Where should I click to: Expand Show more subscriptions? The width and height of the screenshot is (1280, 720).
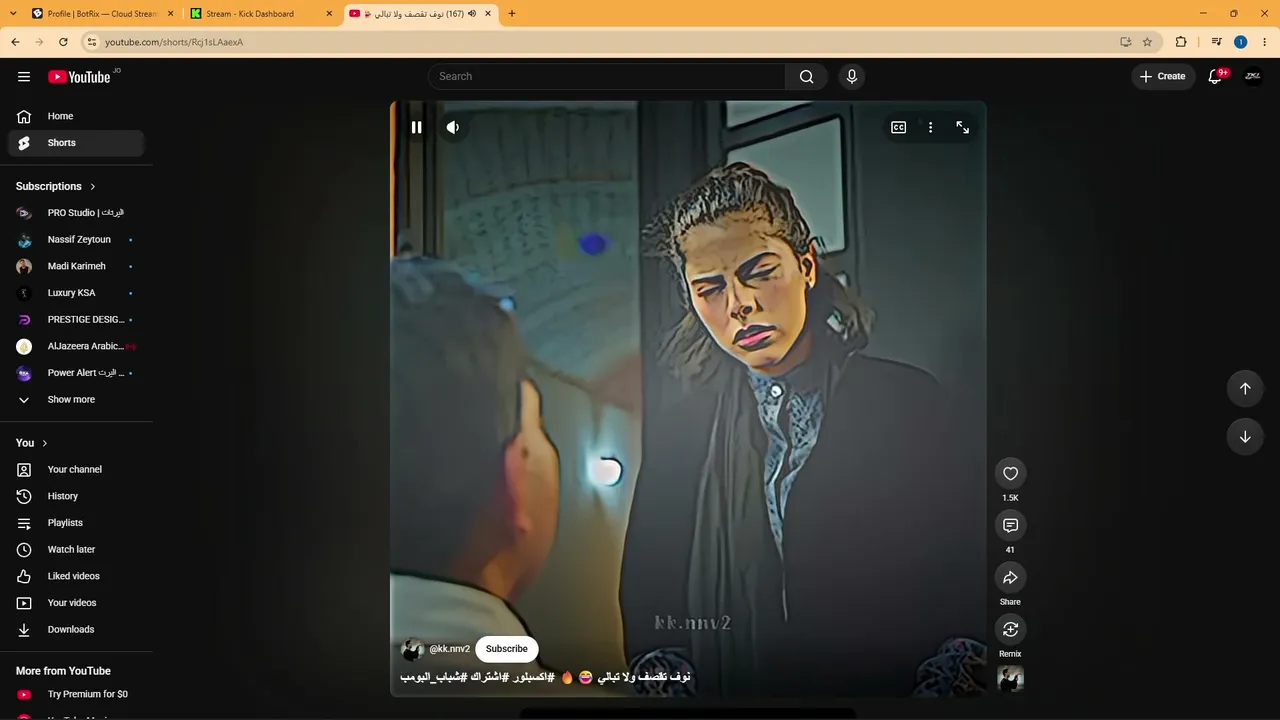point(77,400)
